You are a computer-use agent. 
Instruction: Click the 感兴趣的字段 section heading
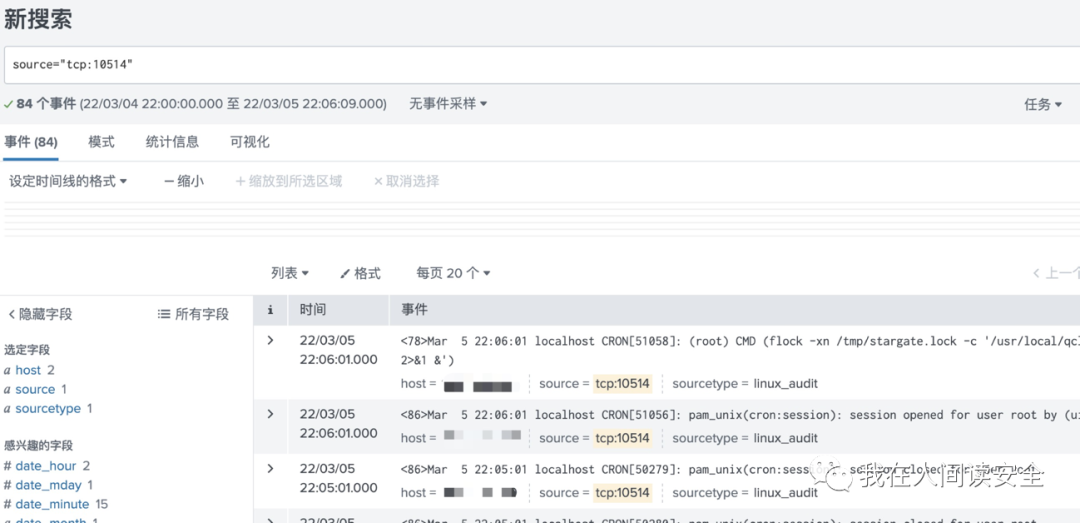[x=39, y=446]
